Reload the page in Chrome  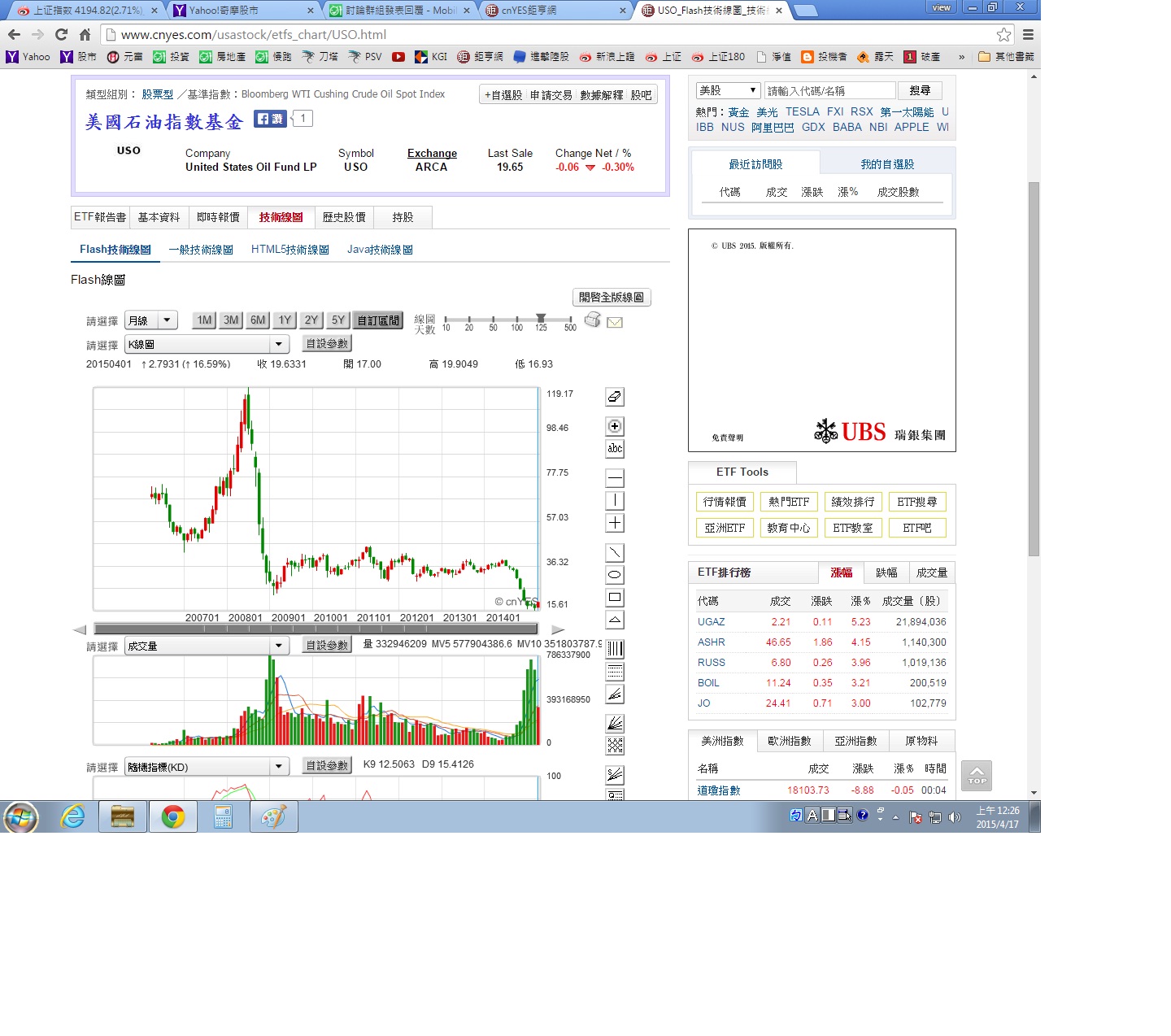click(61, 34)
